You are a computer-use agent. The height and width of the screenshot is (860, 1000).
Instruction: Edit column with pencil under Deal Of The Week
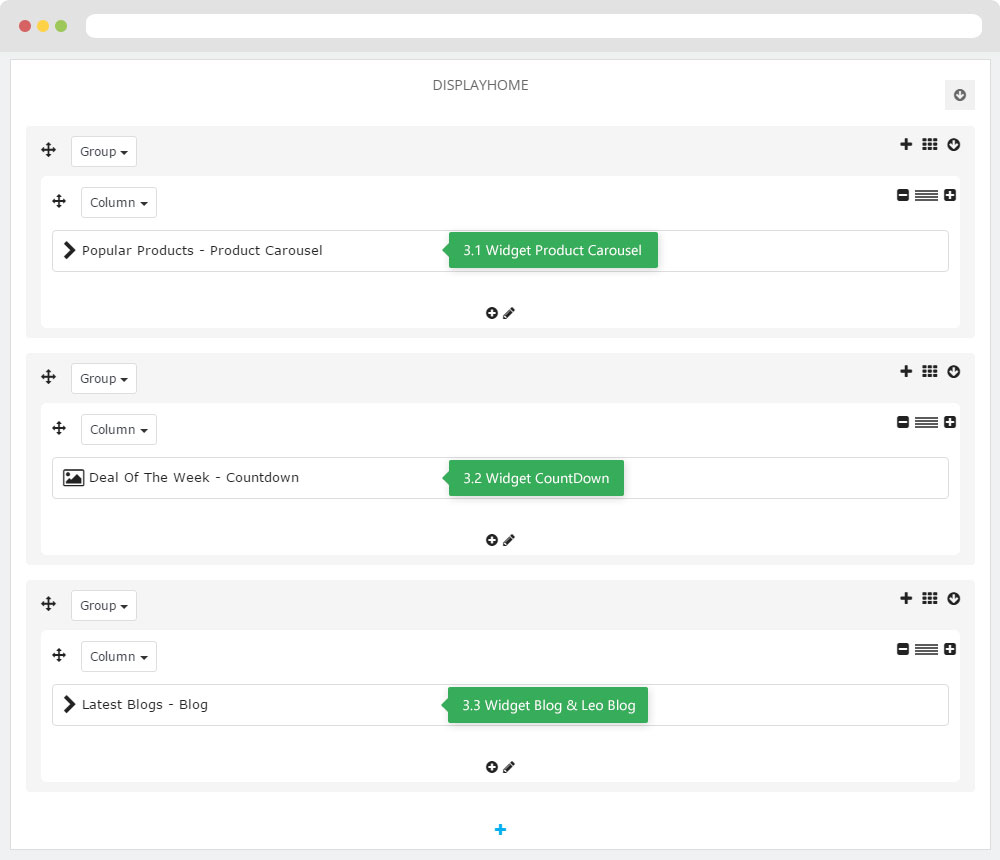(508, 540)
